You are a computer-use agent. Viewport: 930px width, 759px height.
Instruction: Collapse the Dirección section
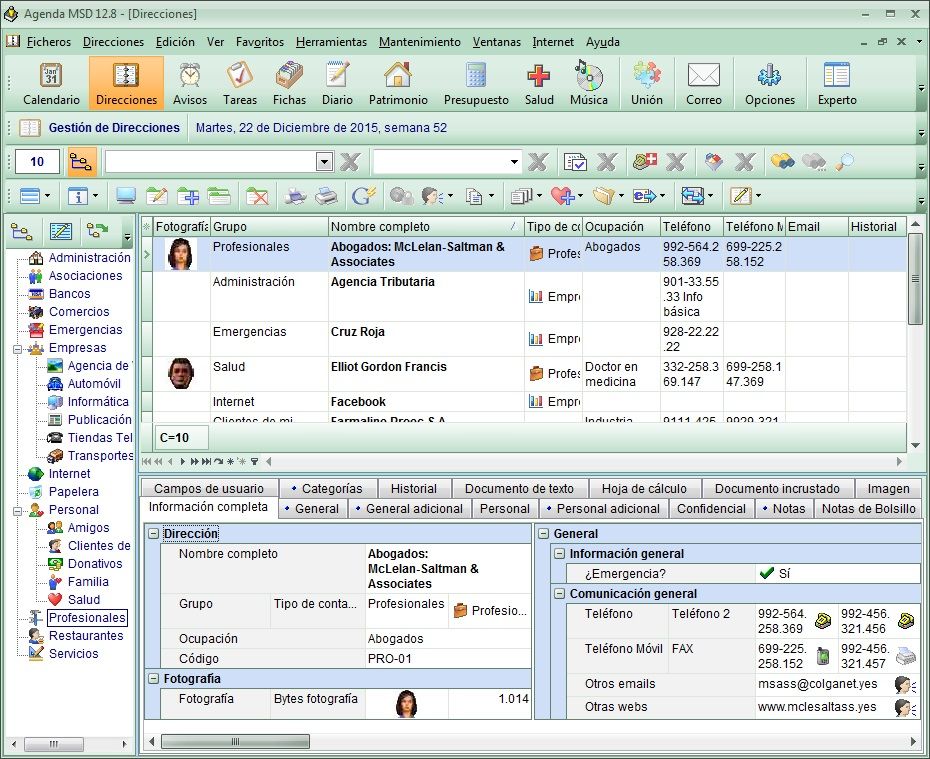[153, 534]
